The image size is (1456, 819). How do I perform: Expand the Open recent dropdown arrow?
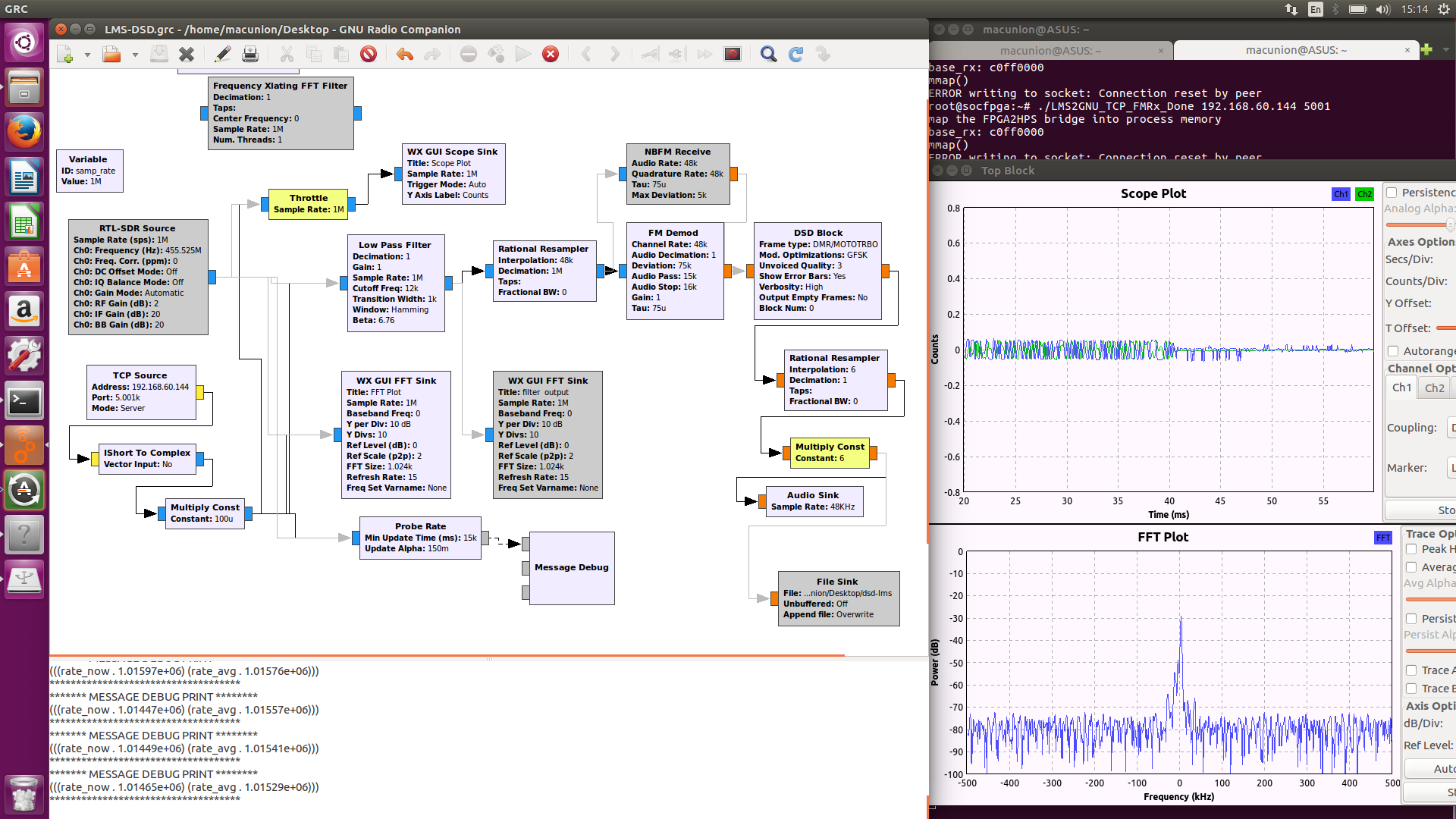pyautogui.click(x=135, y=55)
